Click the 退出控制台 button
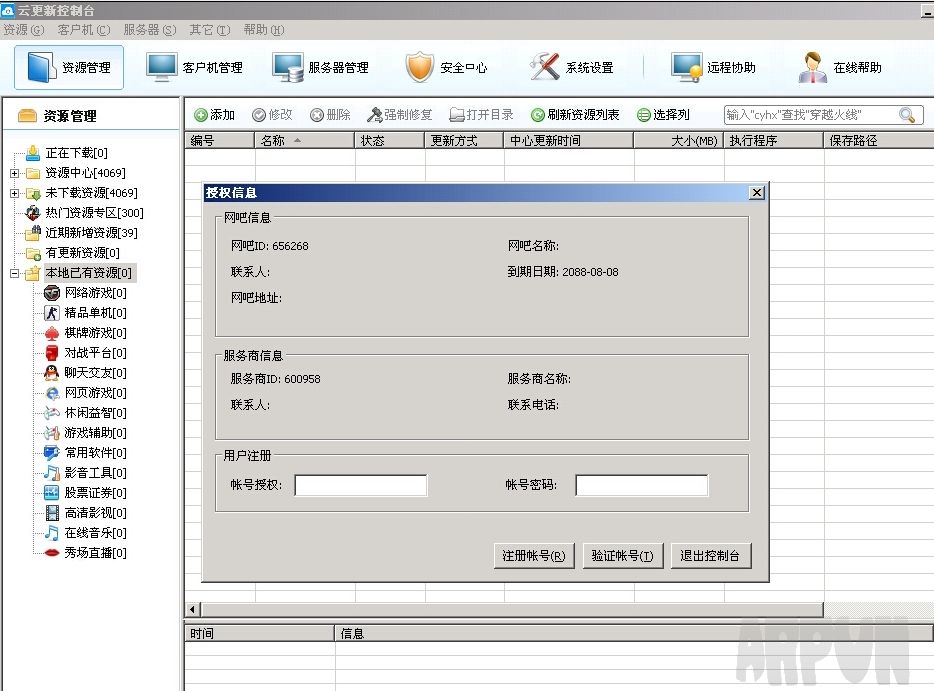934x691 pixels. pos(711,556)
